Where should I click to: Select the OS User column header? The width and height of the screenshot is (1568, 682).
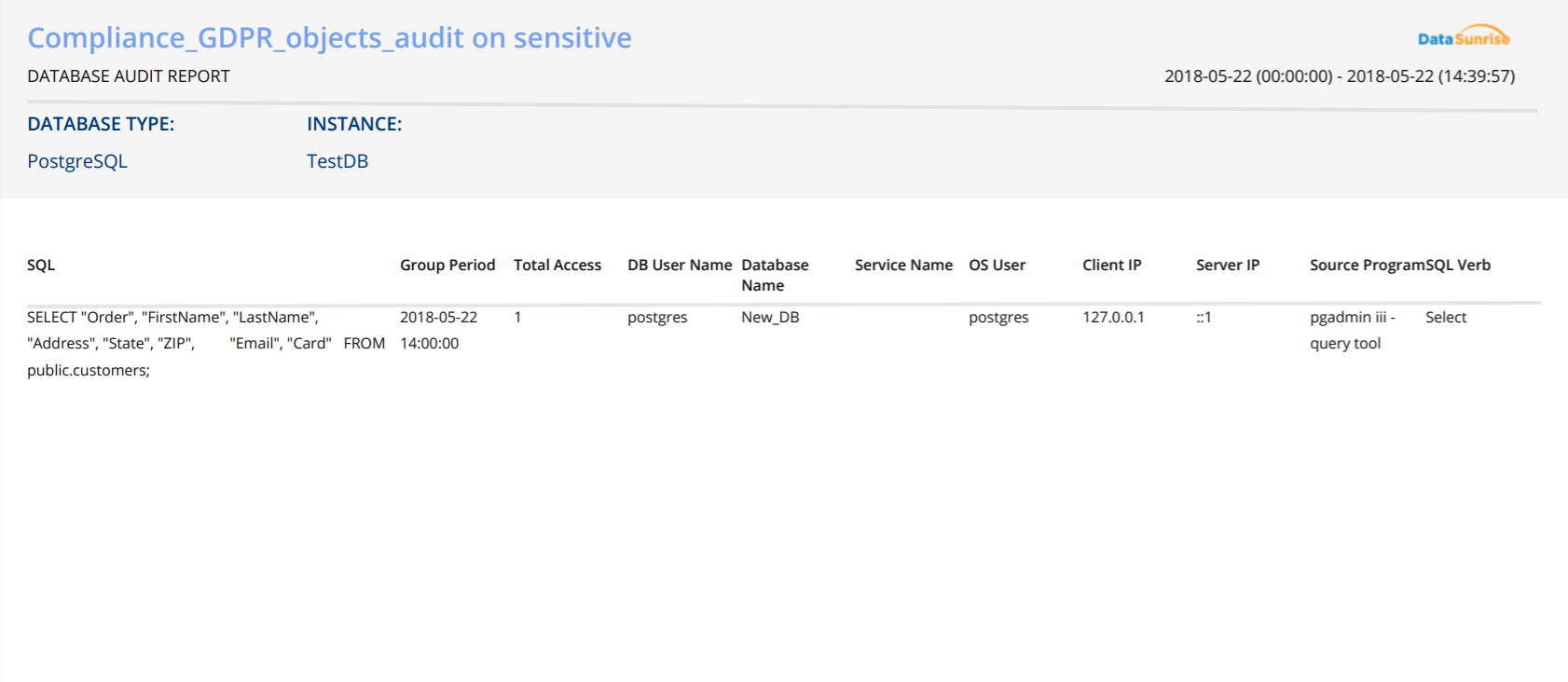click(x=997, y=265)
